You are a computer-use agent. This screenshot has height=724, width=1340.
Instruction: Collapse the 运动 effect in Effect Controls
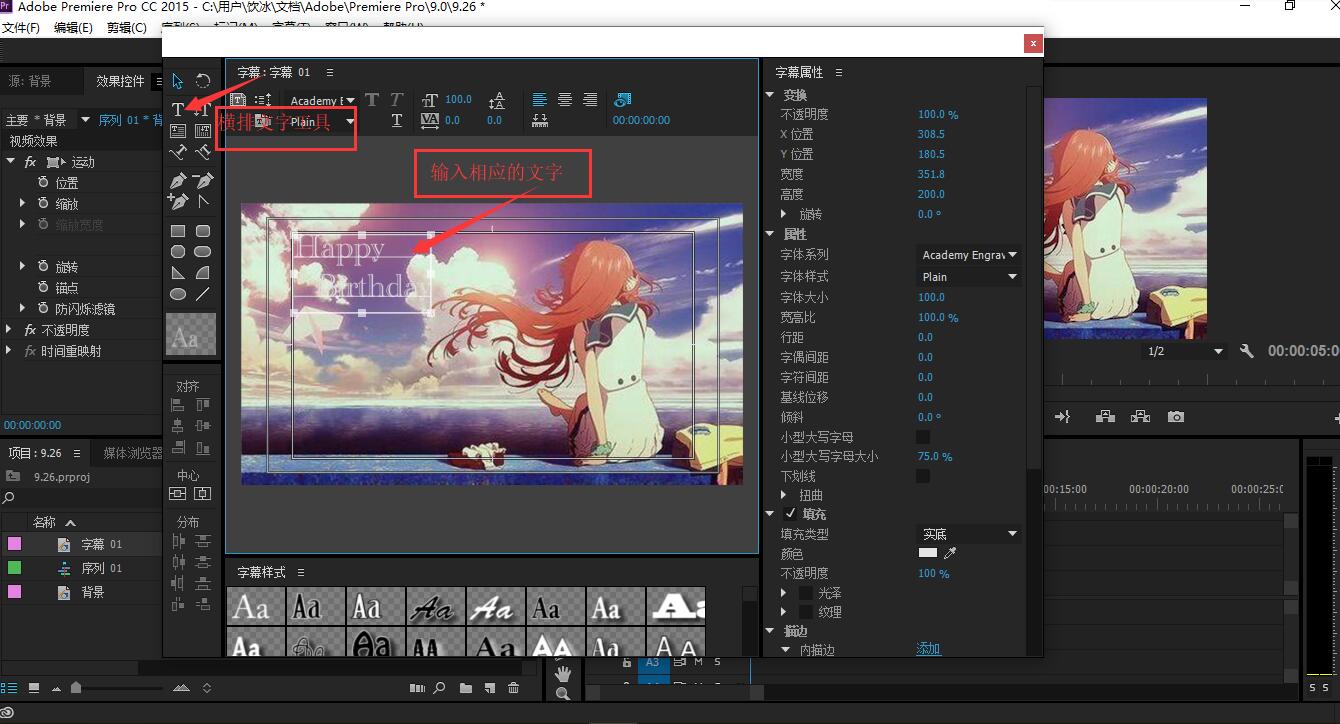10,161
